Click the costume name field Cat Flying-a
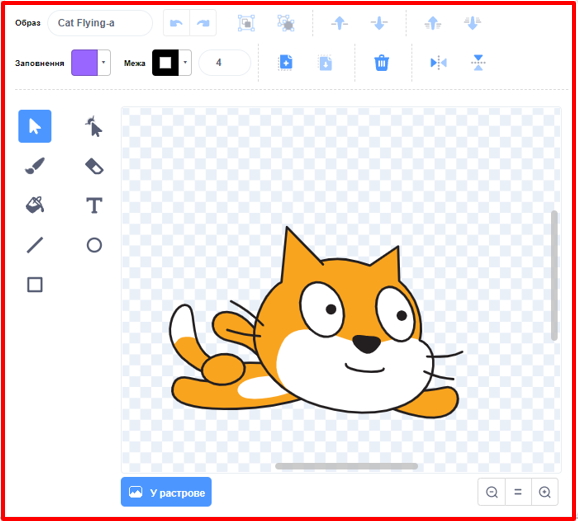The height and width of the screenshot is (522, 578). 100,23
